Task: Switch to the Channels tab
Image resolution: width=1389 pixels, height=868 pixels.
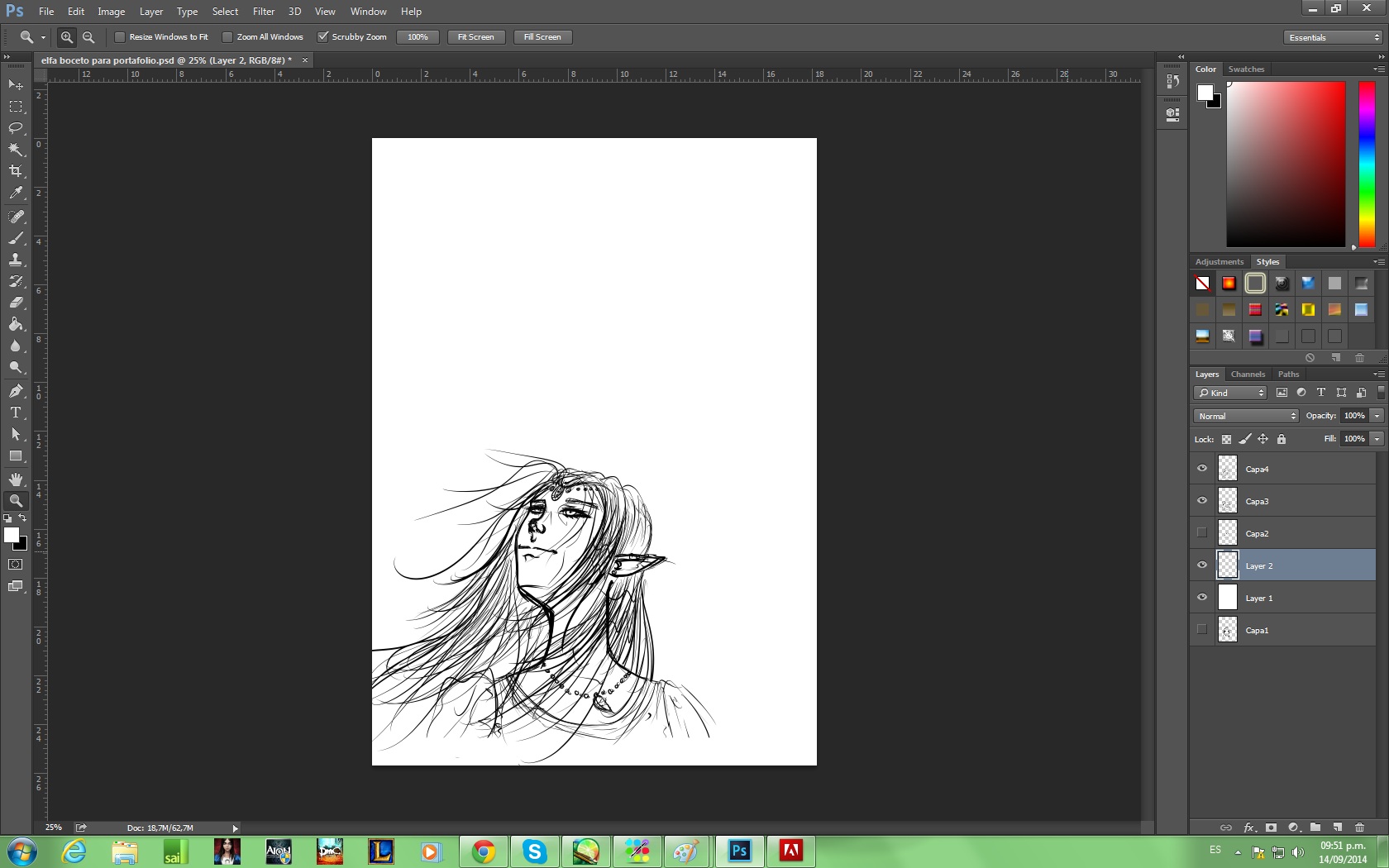Action: [1247, 374]
